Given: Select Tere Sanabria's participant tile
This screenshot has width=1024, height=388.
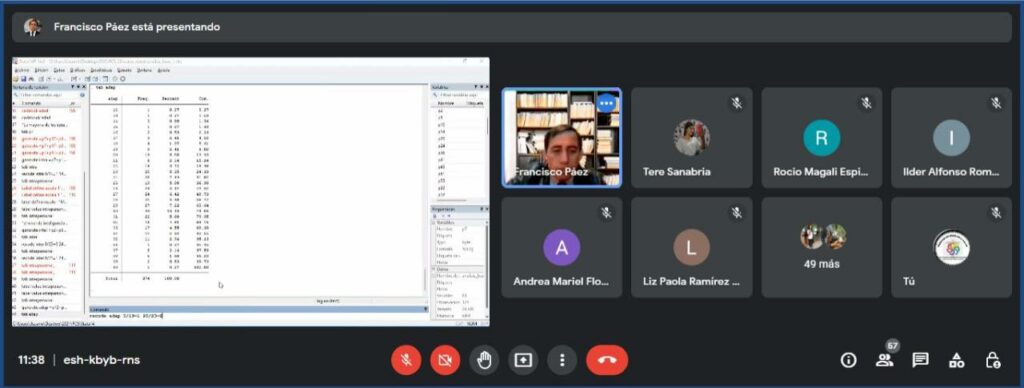Looking at the screenshot, I should (x=692, y=138).
